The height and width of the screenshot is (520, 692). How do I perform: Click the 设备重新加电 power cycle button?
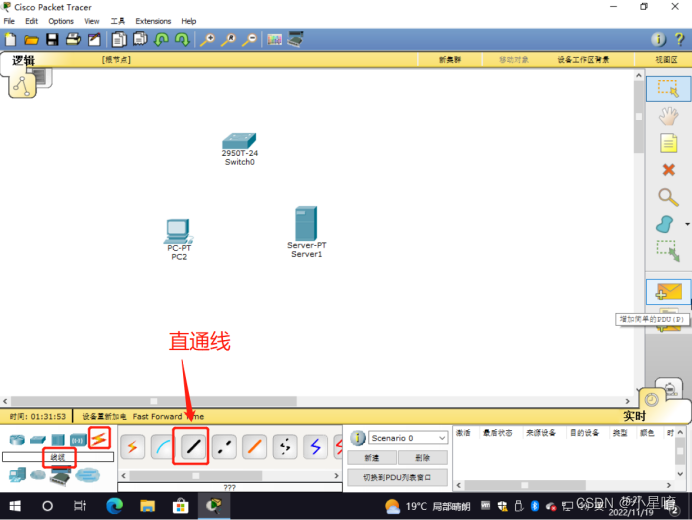pos(104,416)
